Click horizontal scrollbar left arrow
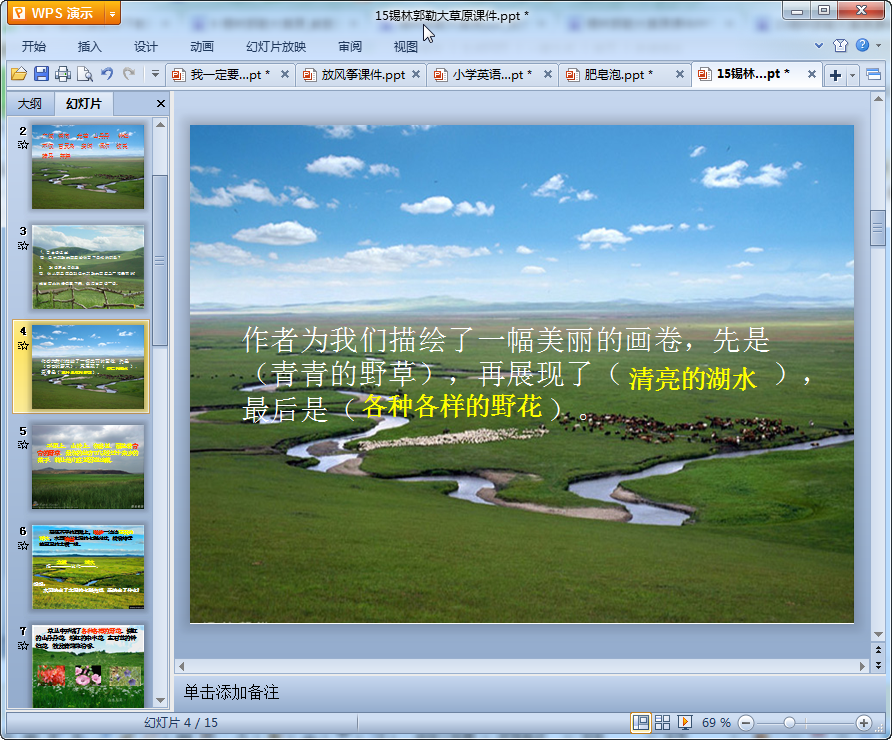892x740 pixels. coord(181,665)
